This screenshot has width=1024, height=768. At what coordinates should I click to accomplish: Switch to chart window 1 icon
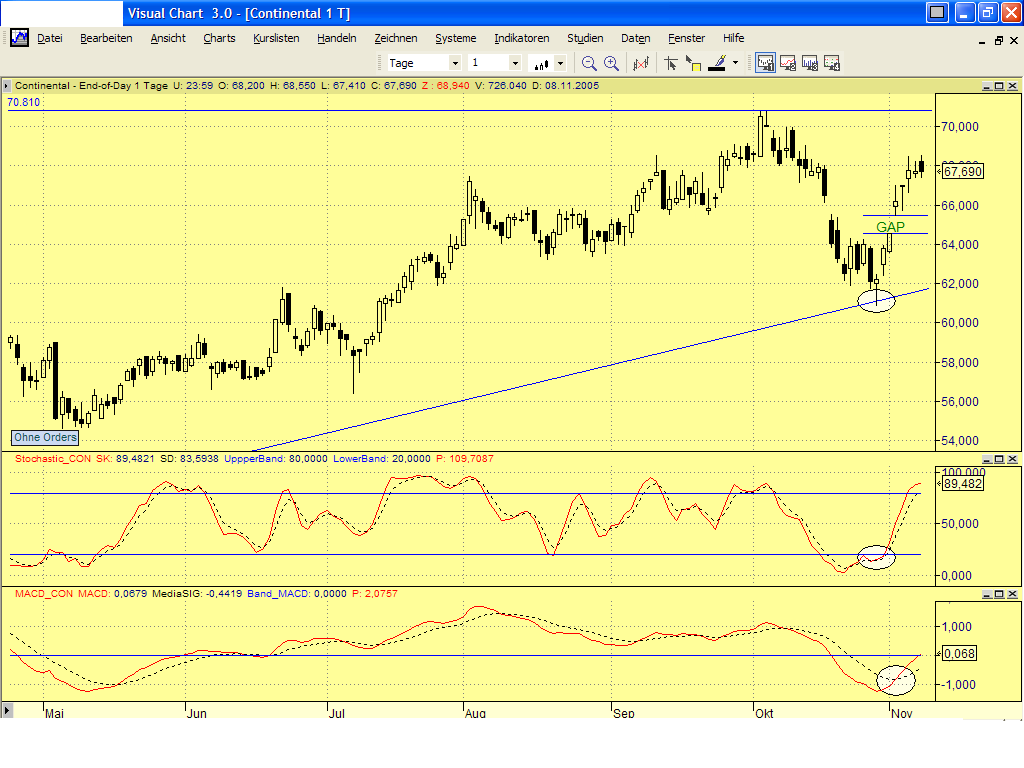point(765,62)
